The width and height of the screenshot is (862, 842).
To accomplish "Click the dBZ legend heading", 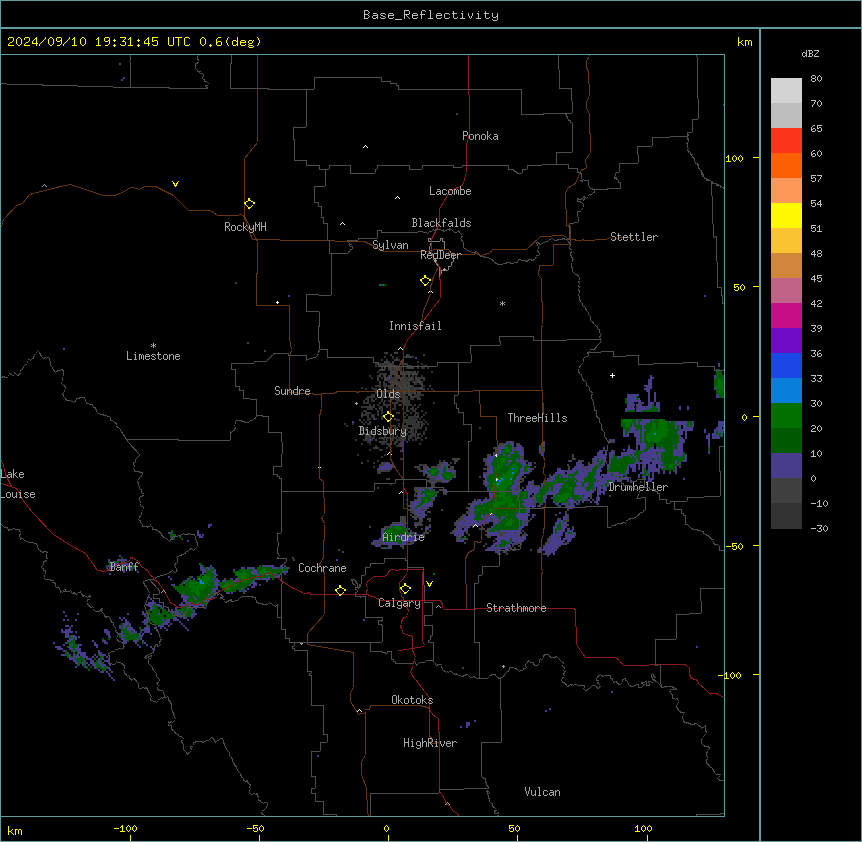I will coord(810,53).
